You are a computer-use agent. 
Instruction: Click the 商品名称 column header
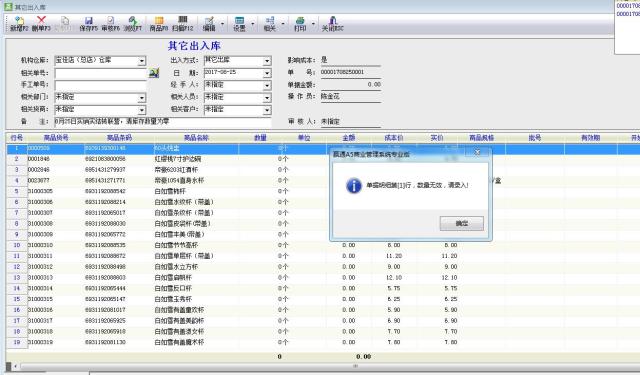pos(196,138)
